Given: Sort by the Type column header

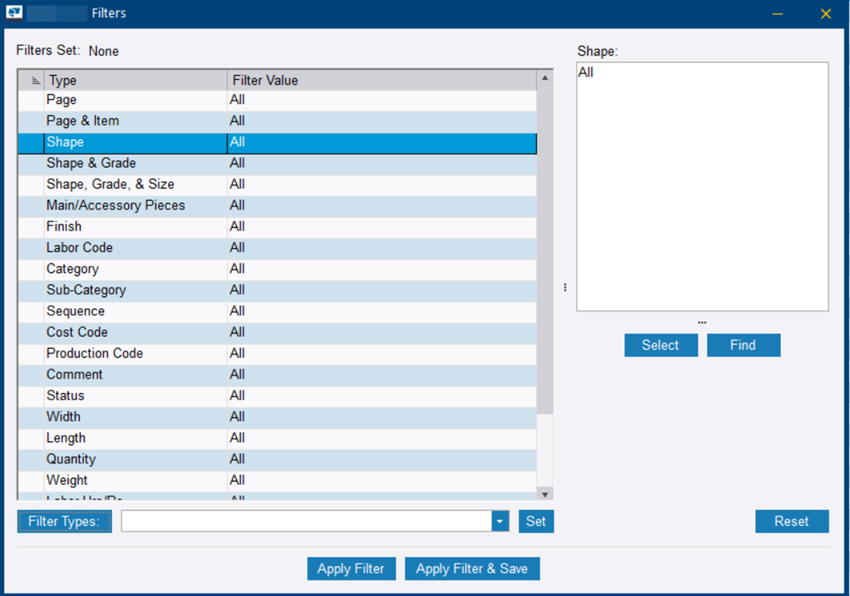Looking at the screenshot, I should [135, 81].
